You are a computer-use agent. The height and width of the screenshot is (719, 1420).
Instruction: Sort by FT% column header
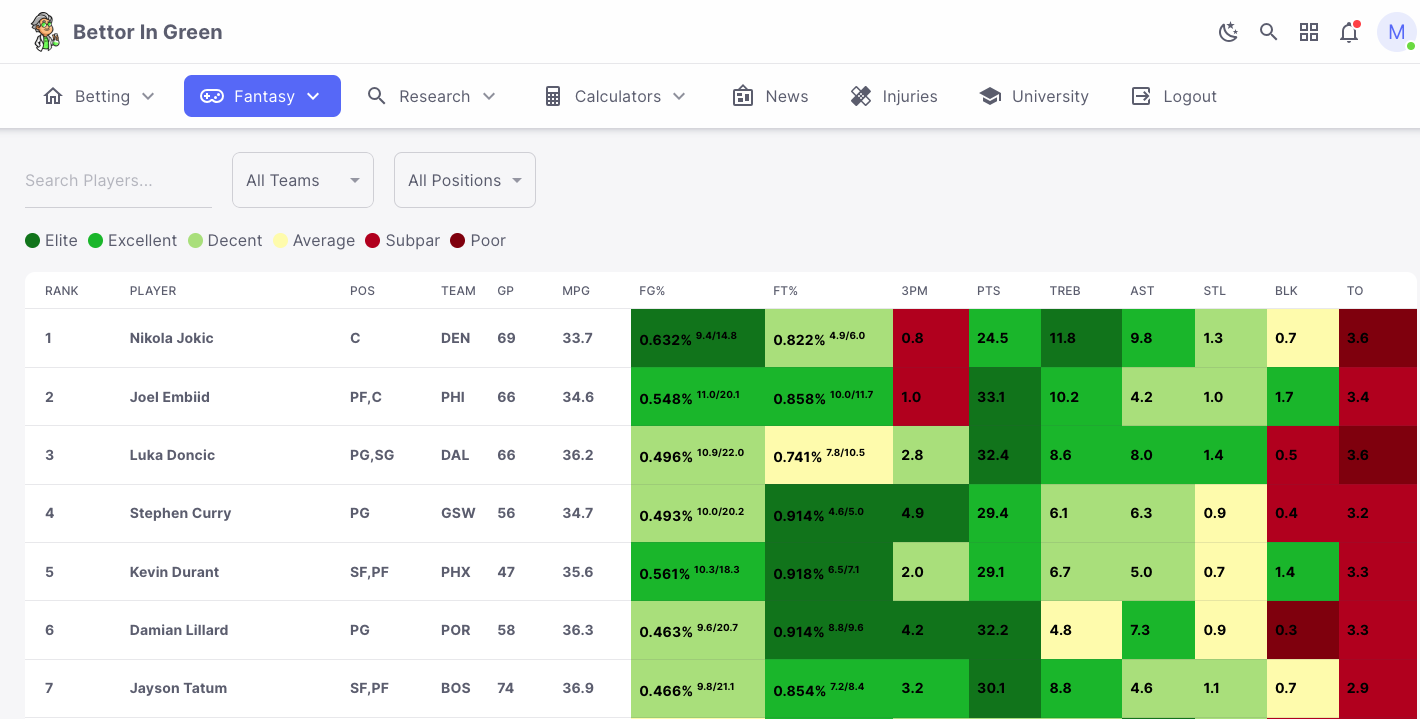(x=786, y=291)
